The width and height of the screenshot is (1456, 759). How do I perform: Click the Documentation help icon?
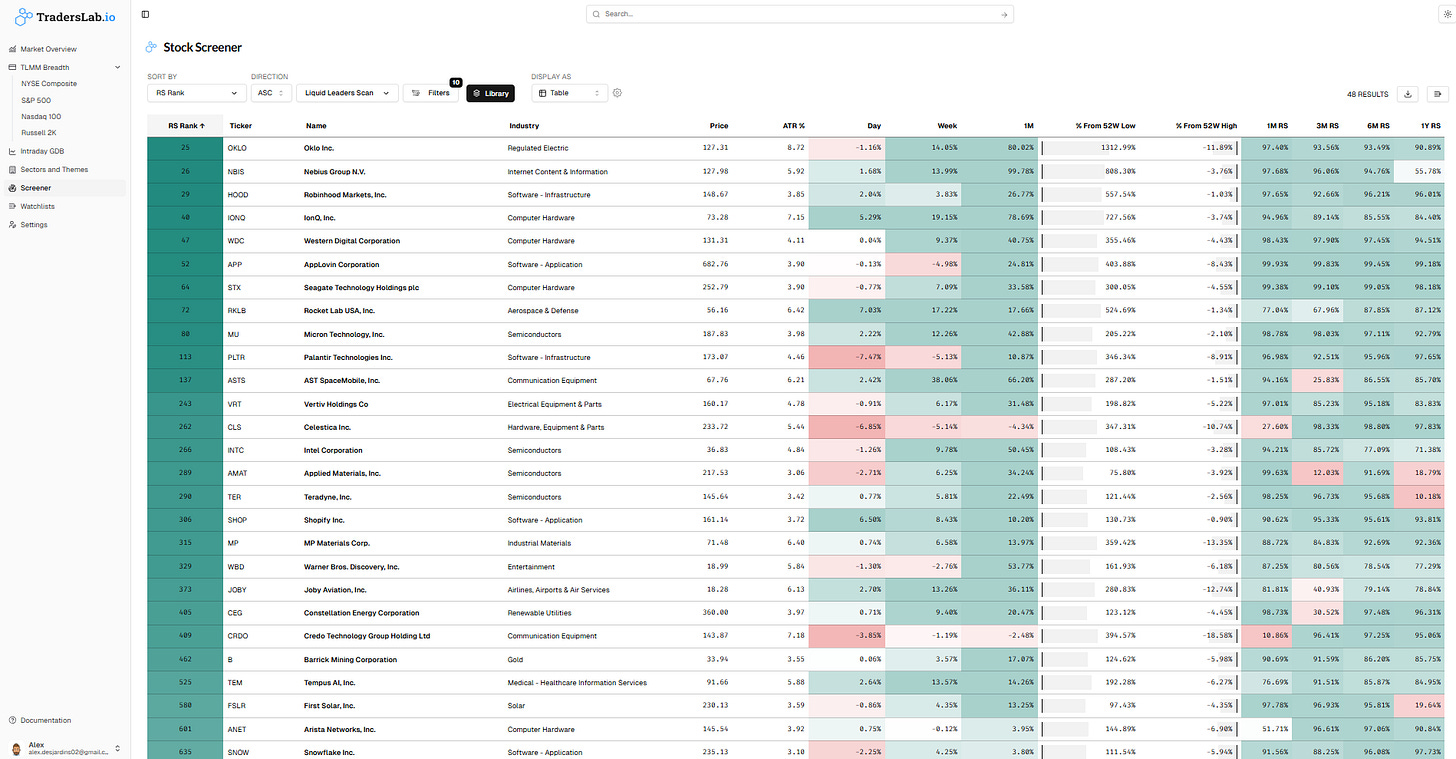12,720
